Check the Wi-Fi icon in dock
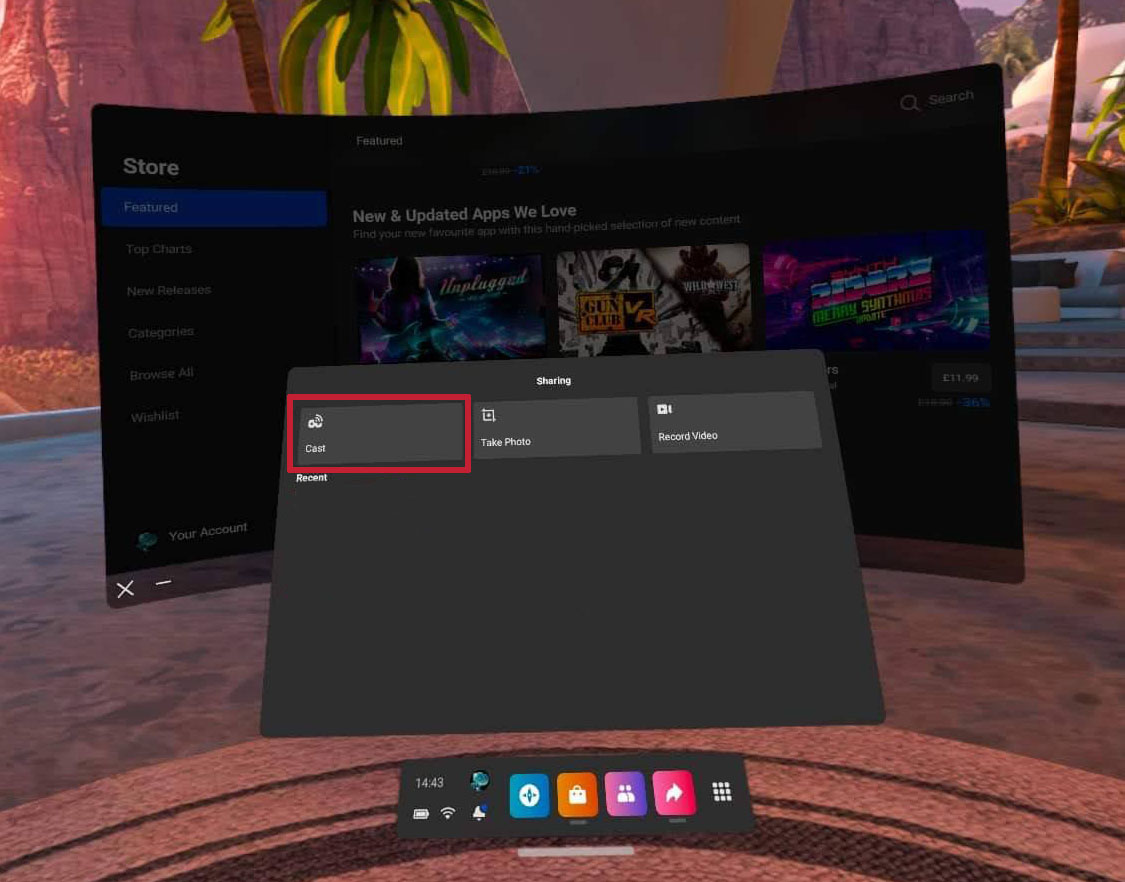Image resolution: width=1125 pixels, height=882 pixels. [448, 813]
